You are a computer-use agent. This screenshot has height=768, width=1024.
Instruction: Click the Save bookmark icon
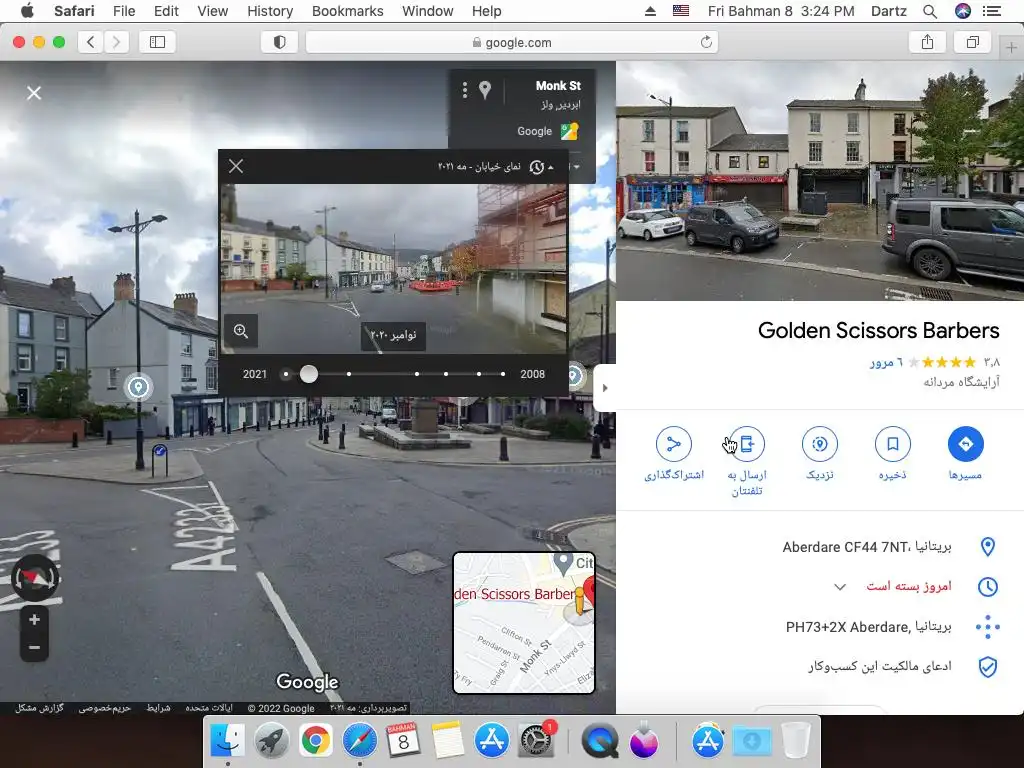point(892,443)
